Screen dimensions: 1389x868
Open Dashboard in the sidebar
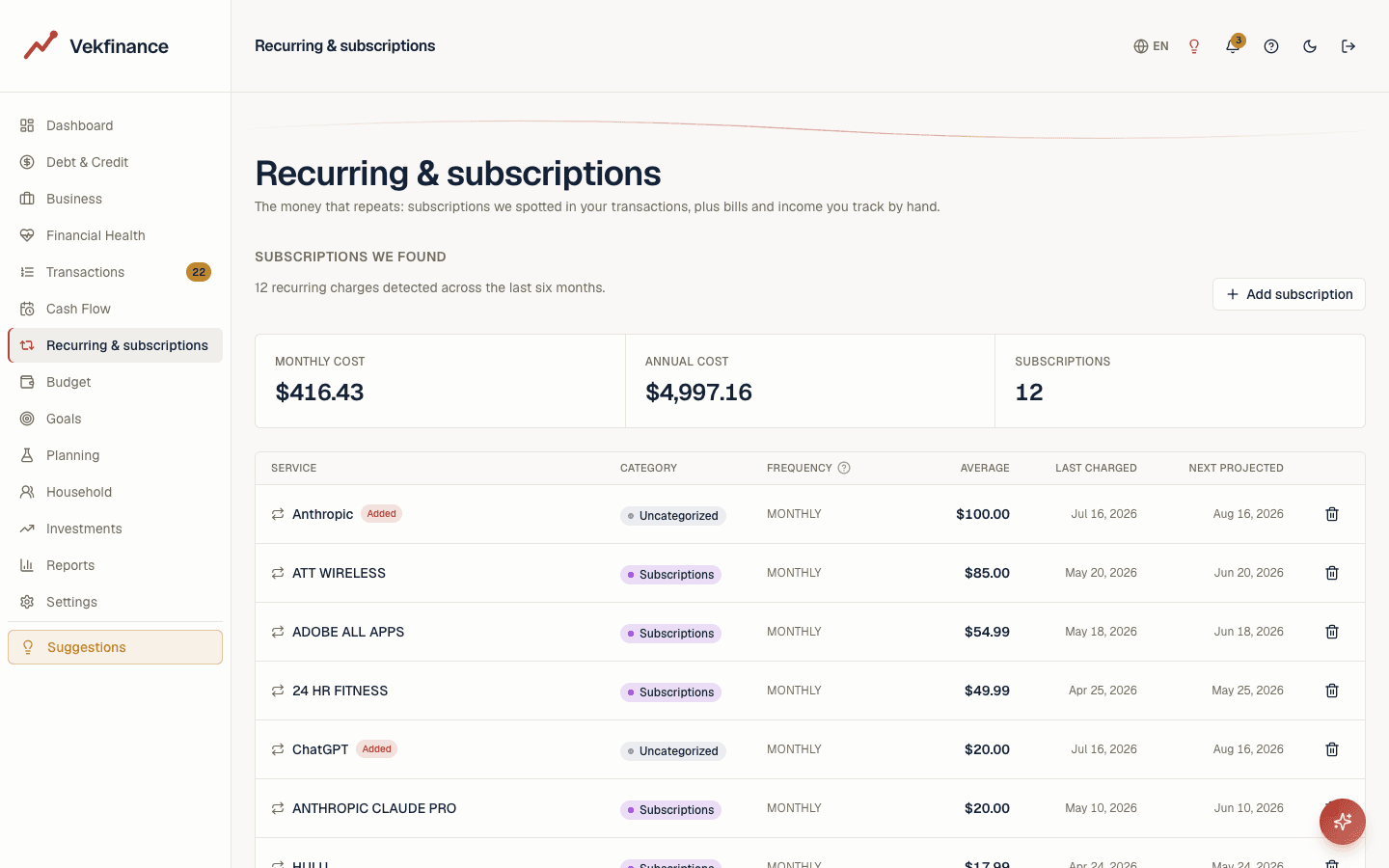[115, 125]
